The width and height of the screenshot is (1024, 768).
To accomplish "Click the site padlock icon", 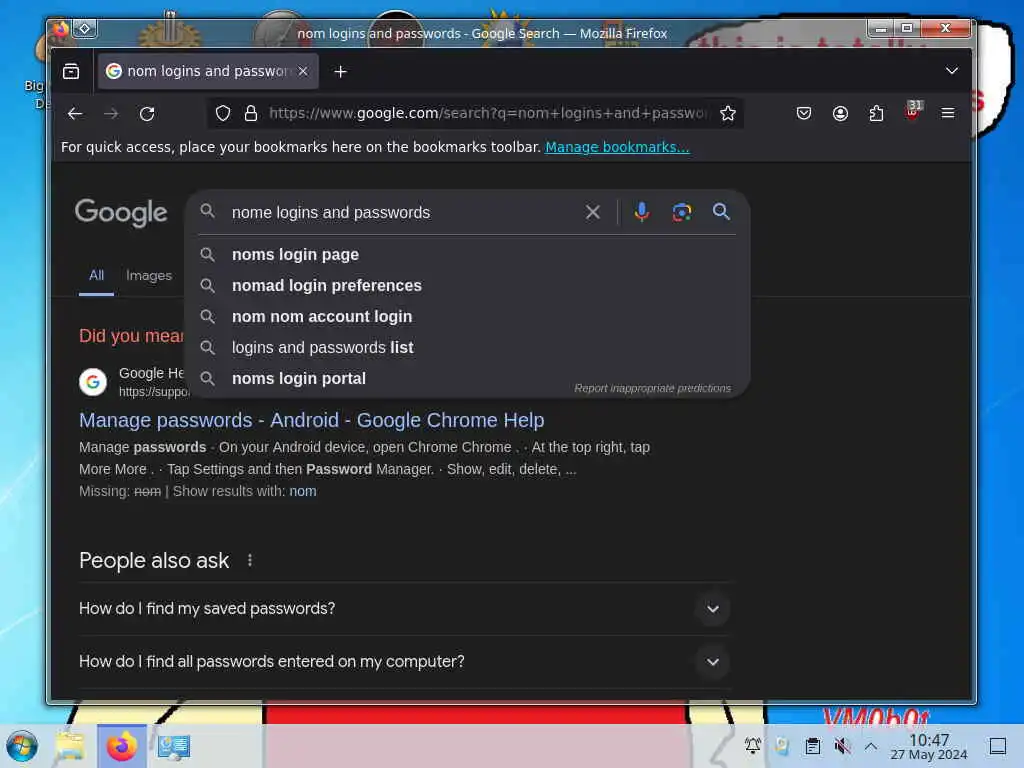I will [x=251, y=114].
